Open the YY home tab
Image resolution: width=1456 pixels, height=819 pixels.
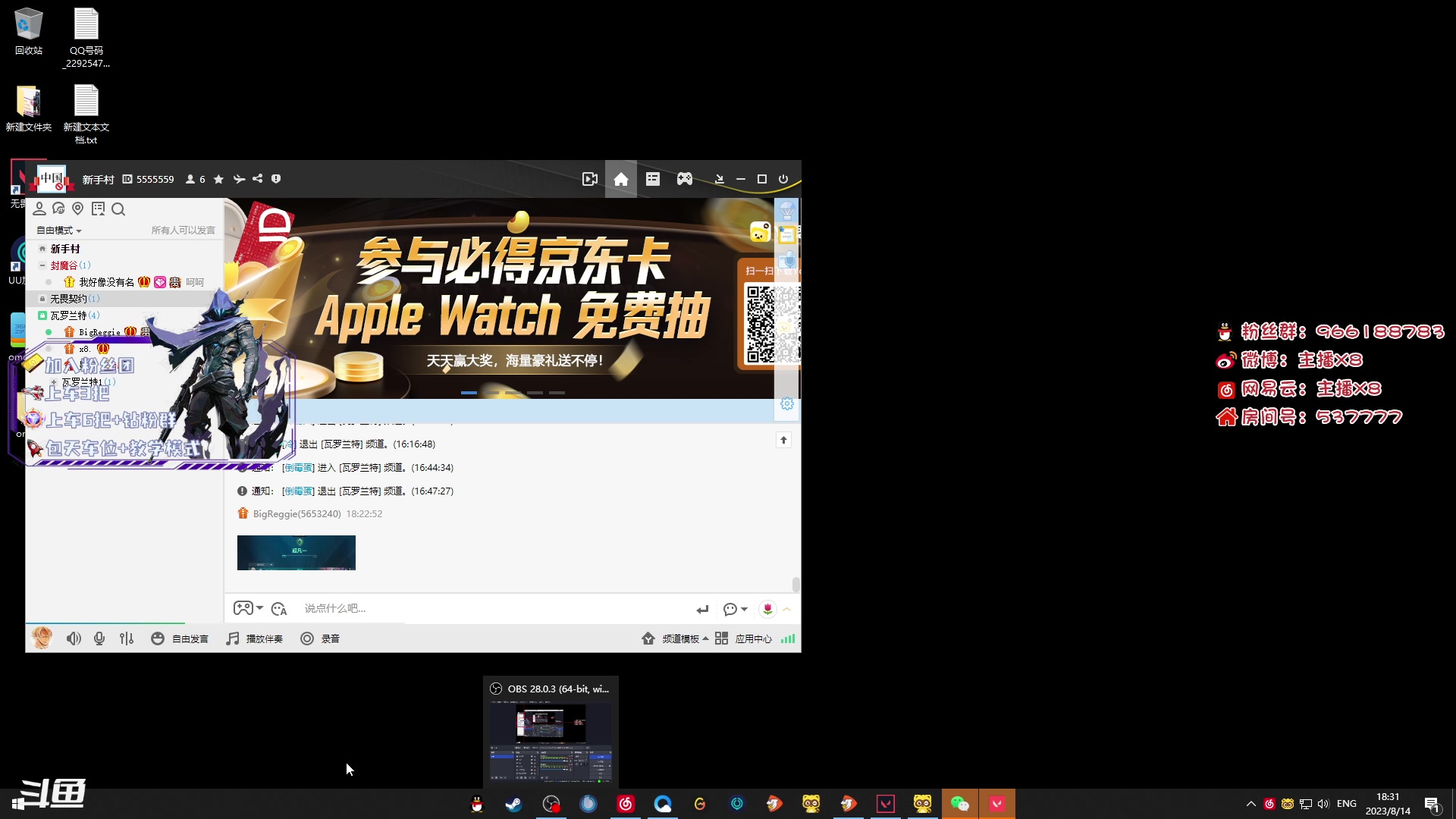click(x=620, y=179)
